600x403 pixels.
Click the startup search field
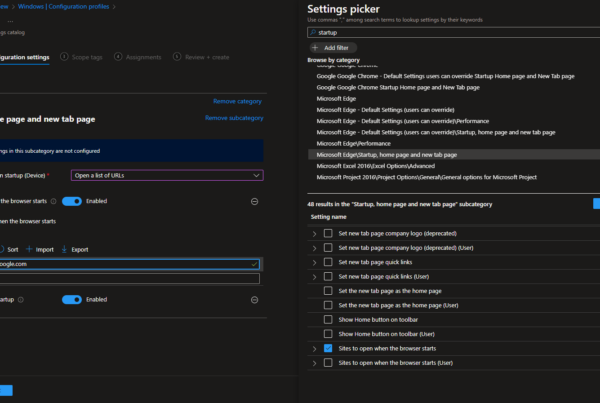click(x=455, y=33)
